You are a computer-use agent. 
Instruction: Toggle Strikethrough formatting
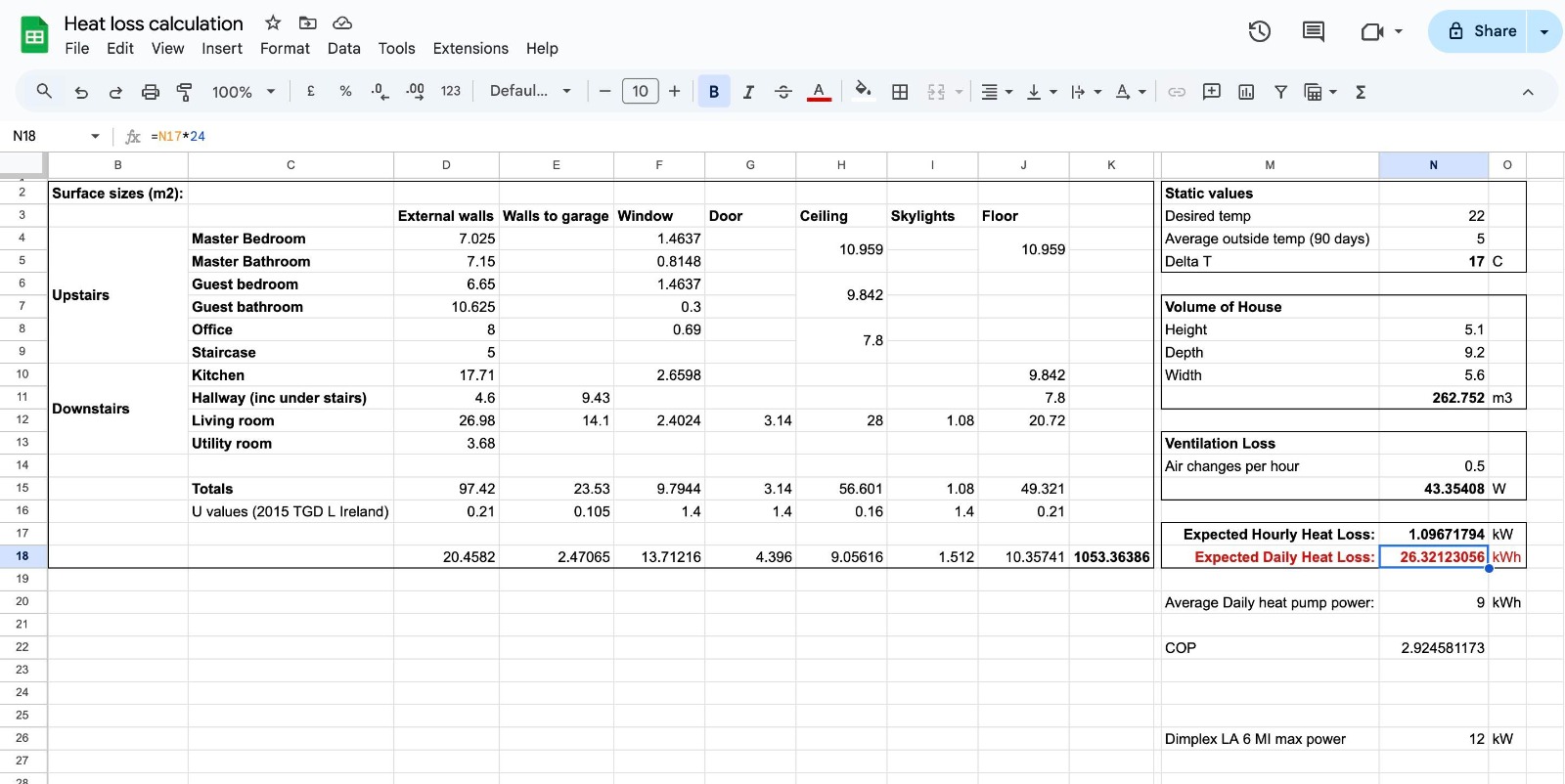(782, 92)
